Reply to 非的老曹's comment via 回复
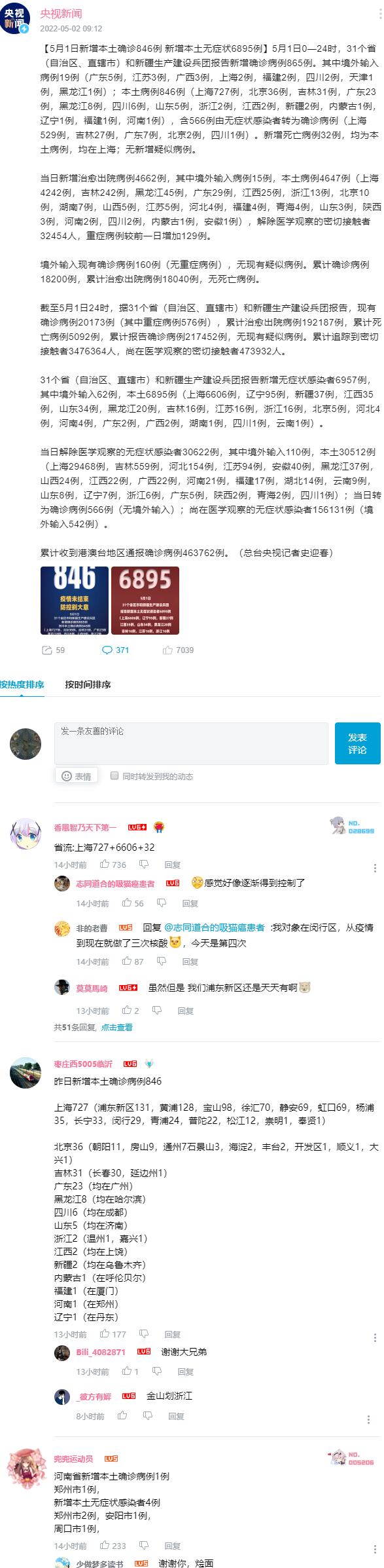This screenshot has height=1568, width=384. (190, 961)
